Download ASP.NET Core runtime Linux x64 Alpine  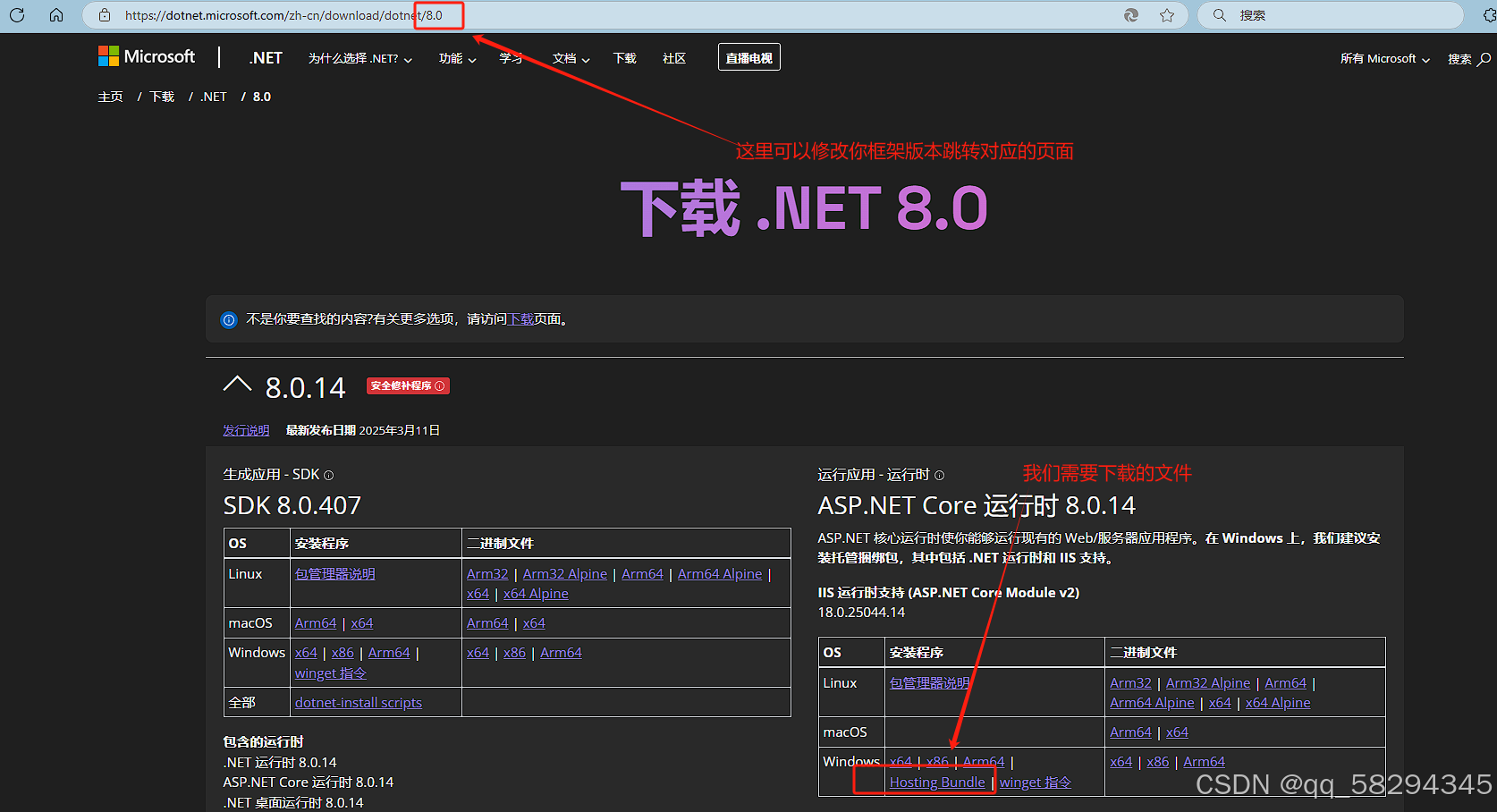[1278, 703]
